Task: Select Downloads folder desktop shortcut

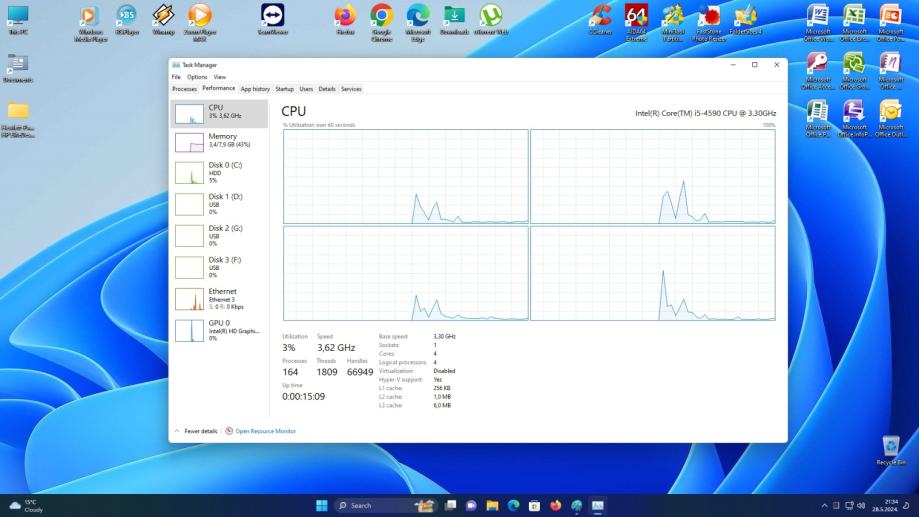Action: 454,20
